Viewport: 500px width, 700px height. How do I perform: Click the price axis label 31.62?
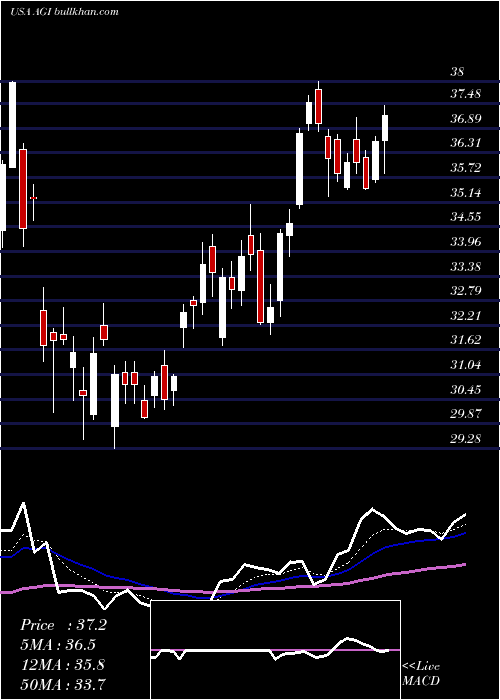466,340
